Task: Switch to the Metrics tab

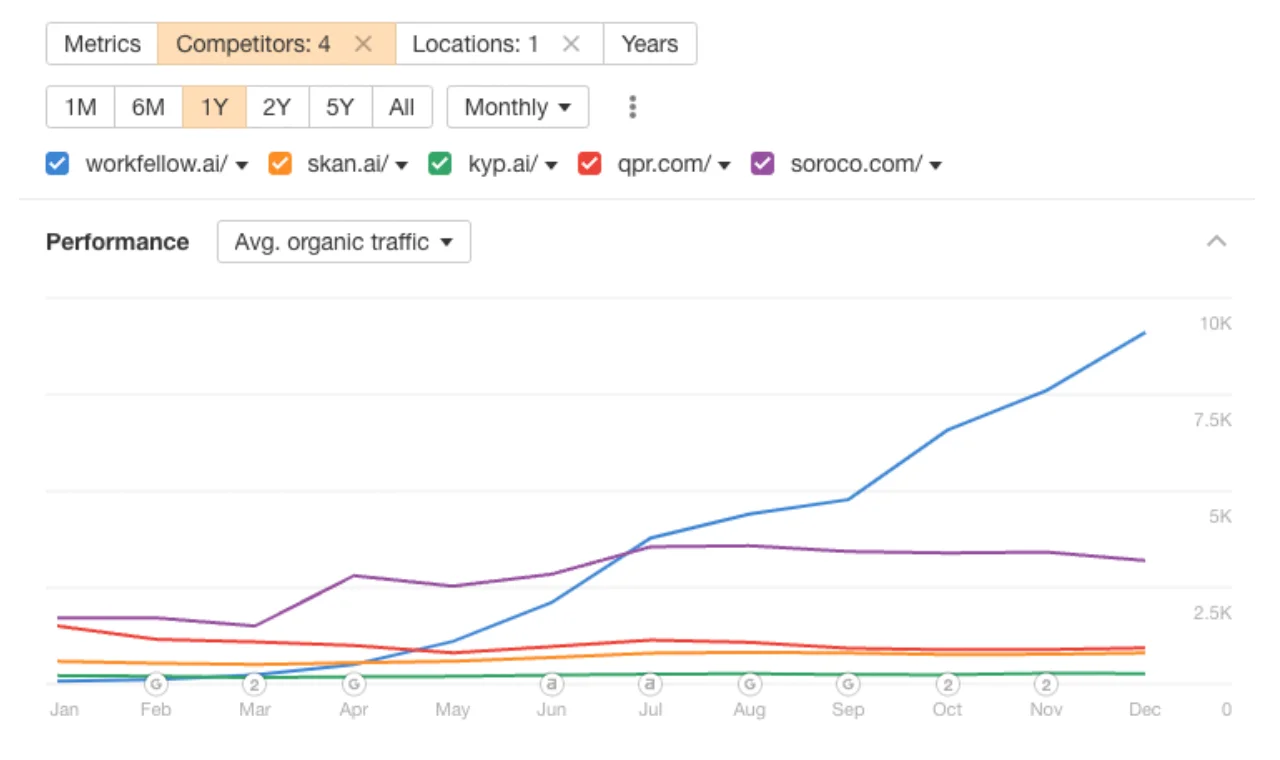Action: pyautogui.click(x=102, y=43)
